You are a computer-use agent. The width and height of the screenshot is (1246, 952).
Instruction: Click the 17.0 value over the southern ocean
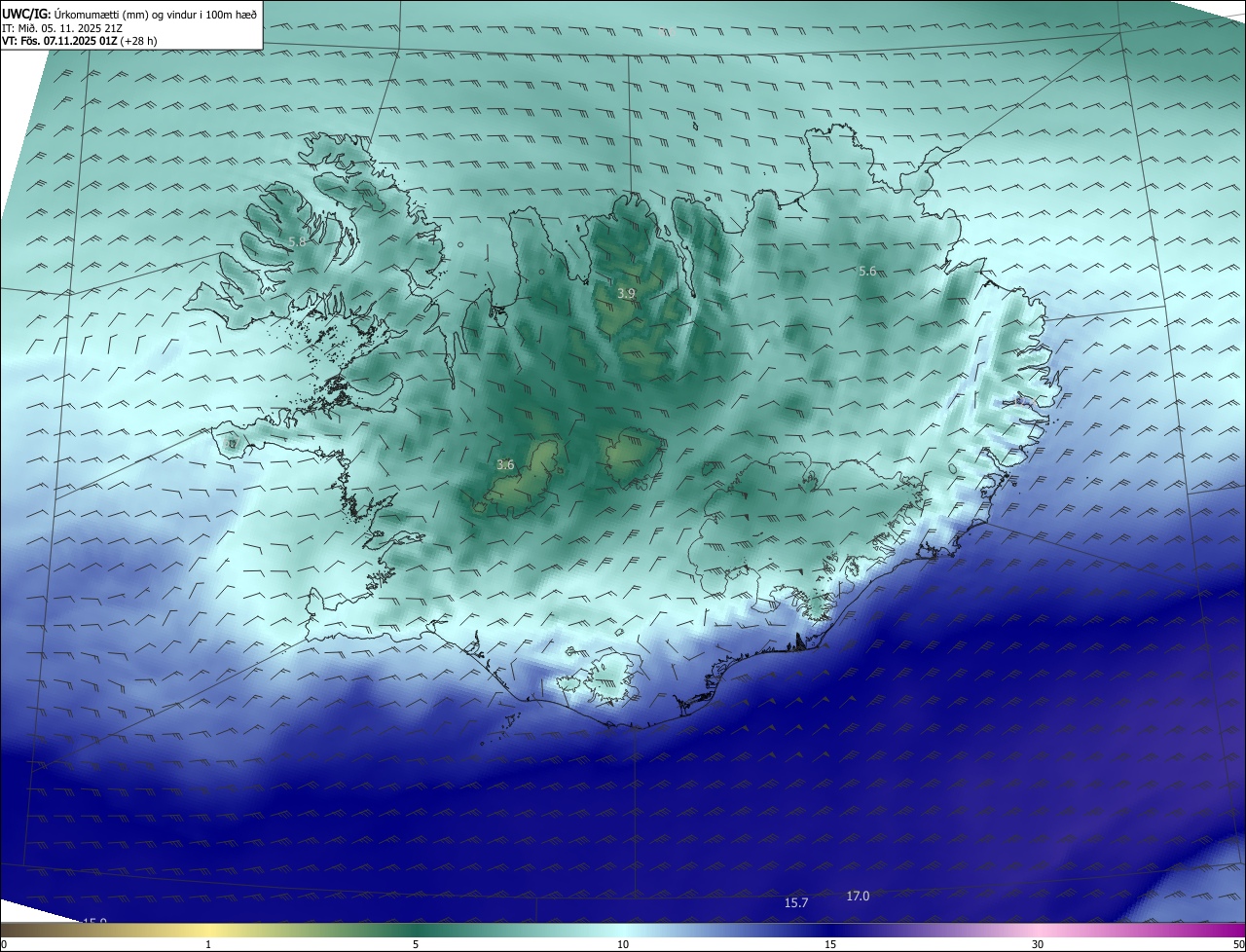pos(858,897)
